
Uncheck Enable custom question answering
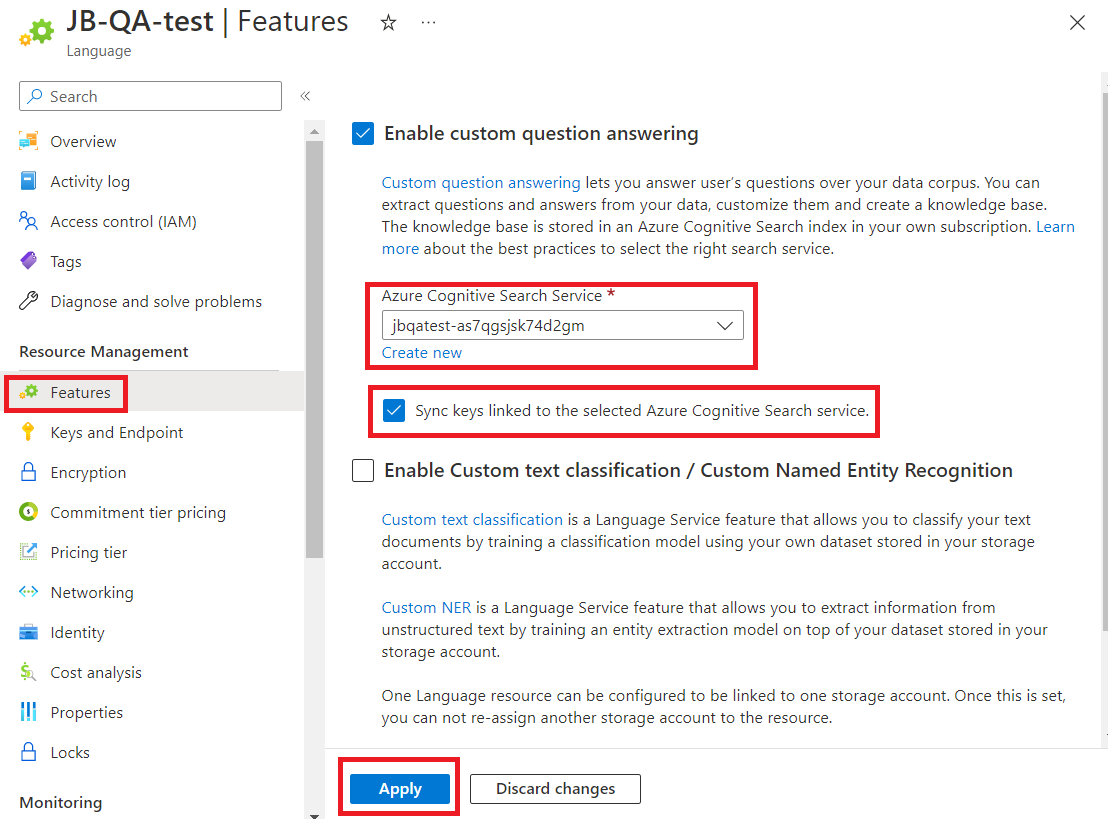363,134
